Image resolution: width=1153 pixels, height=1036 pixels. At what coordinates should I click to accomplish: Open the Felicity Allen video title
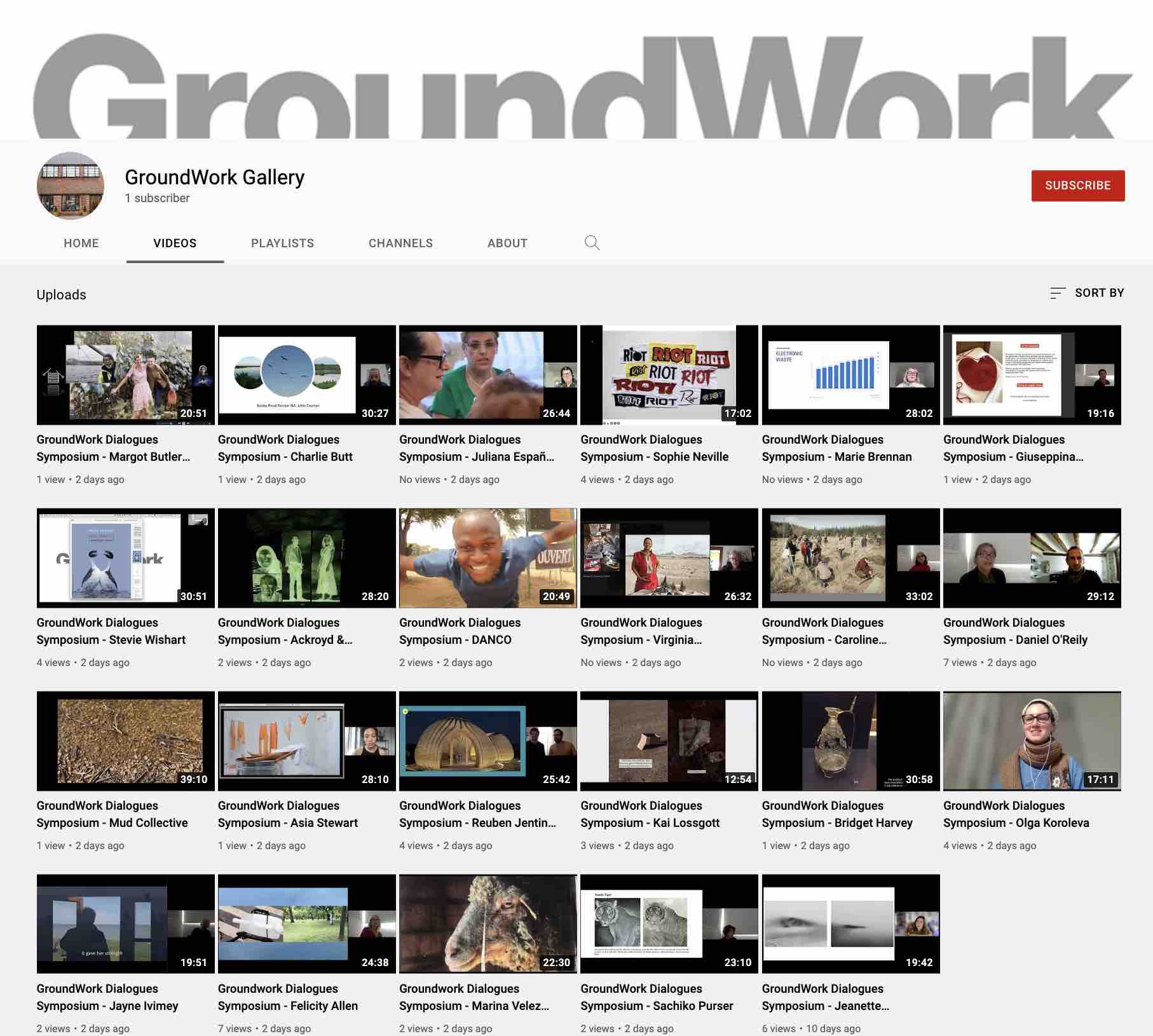click(288, 997)
